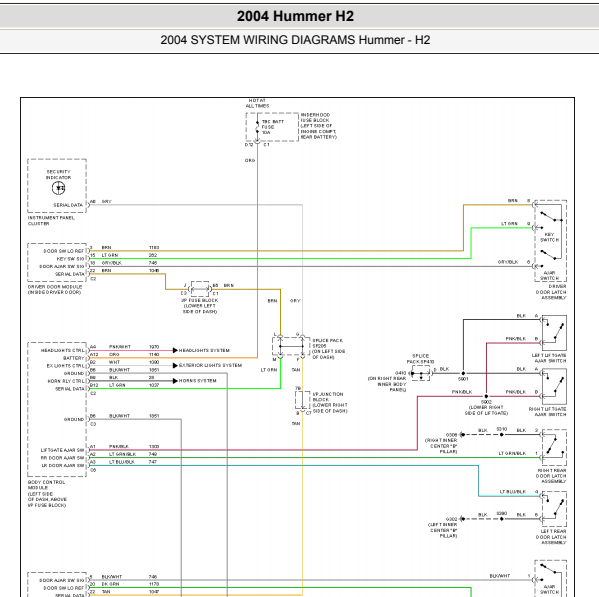Viewport: 599px width, 597px height.
Task: Click the 'HOT AT ALL TIMES' label
Action: pos(257,103)
